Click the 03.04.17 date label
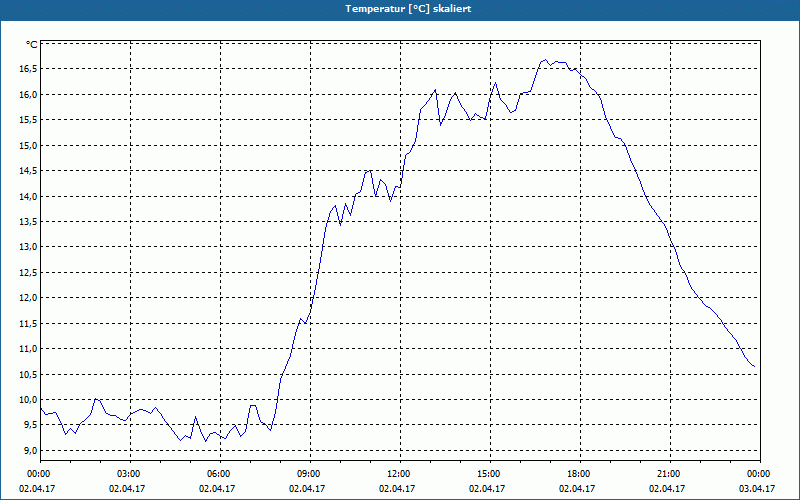Screen dimensions: 800x500 pyautogui.click(x=757, y=489)
